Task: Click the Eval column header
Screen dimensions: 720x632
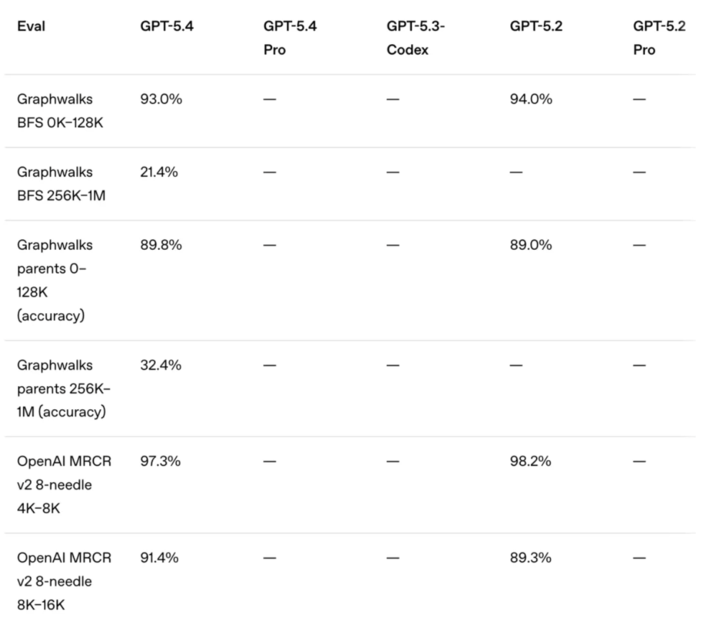Action: pos(31,26)
